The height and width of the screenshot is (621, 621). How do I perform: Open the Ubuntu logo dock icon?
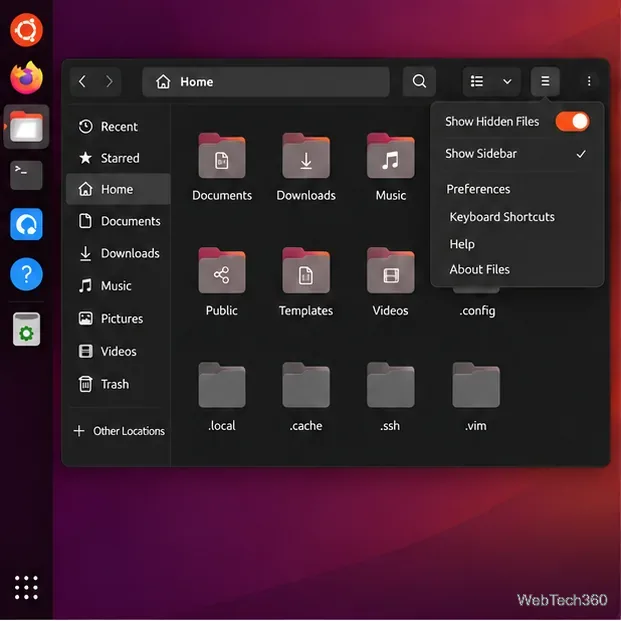click(x=26, y=30)
